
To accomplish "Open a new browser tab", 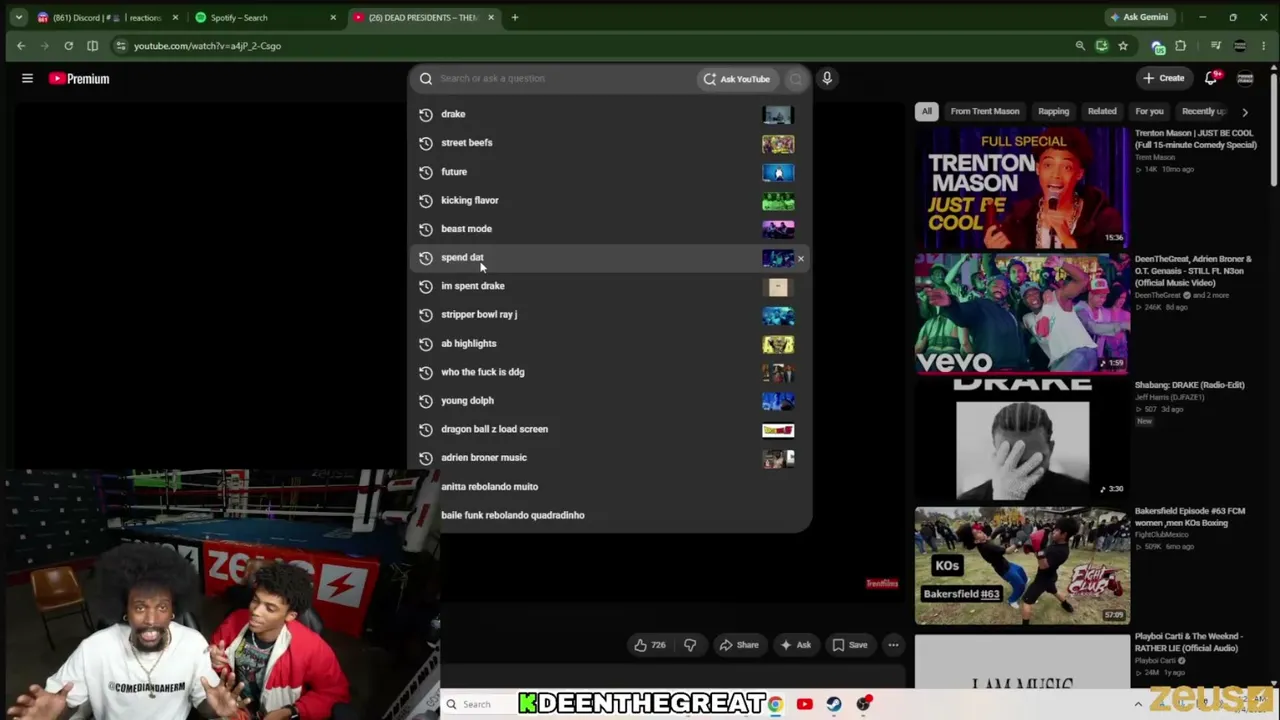I will tap(515, 17).
